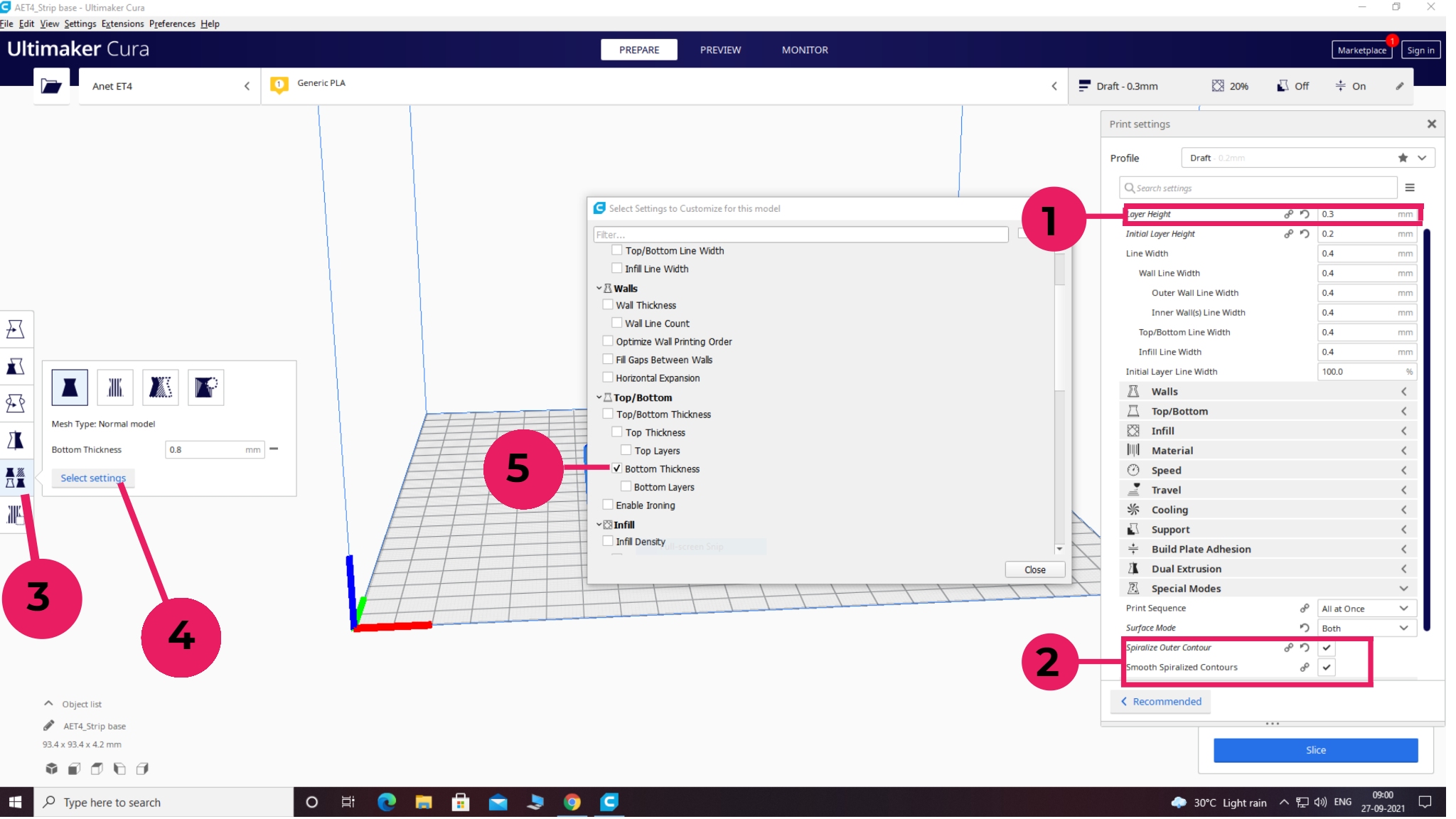
Task: Click link icon next to Print Sequence
Action: pyautogui.click(x=1305, y=609)
